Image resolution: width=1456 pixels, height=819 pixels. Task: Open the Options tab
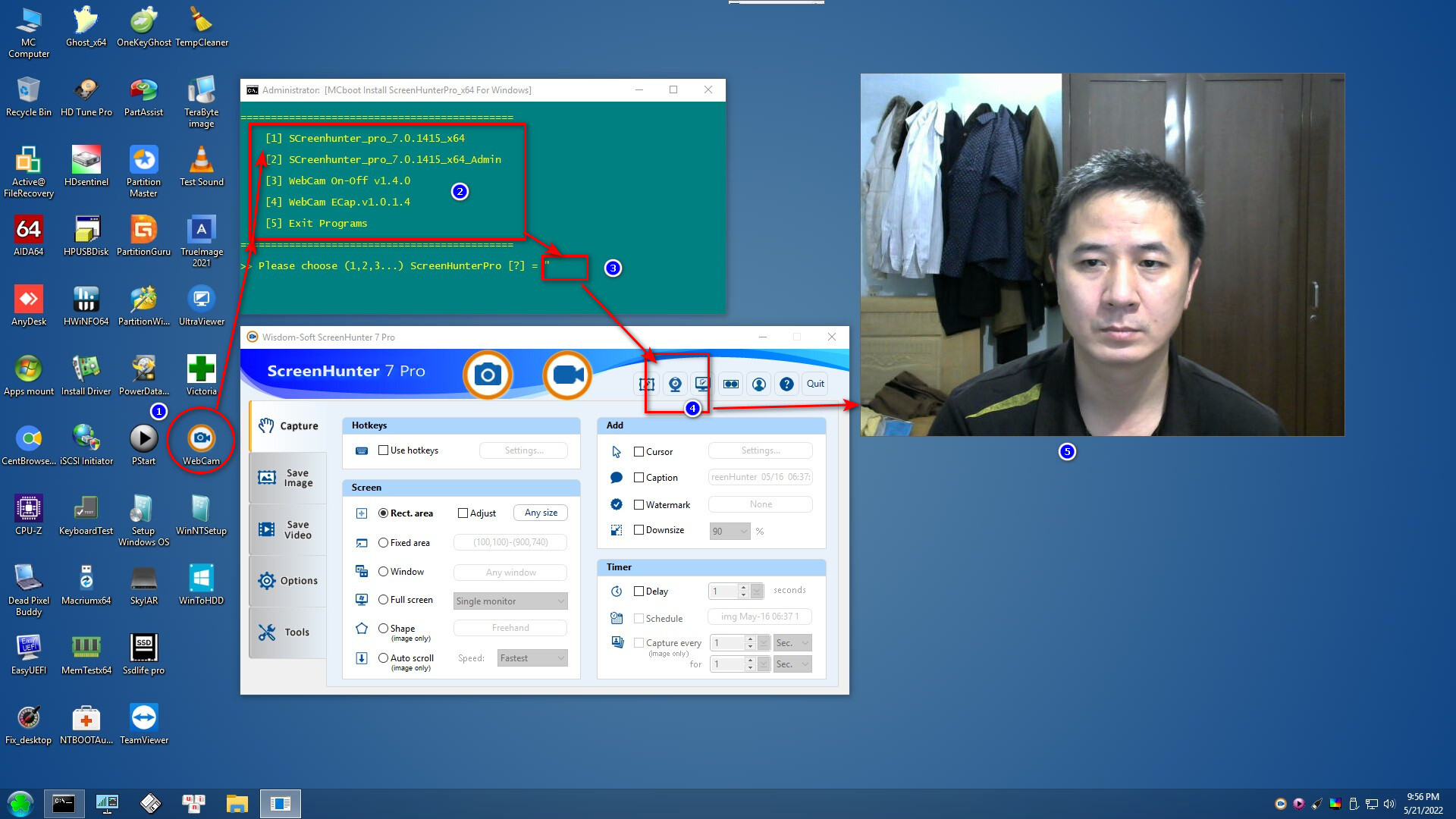click(288, 581)
